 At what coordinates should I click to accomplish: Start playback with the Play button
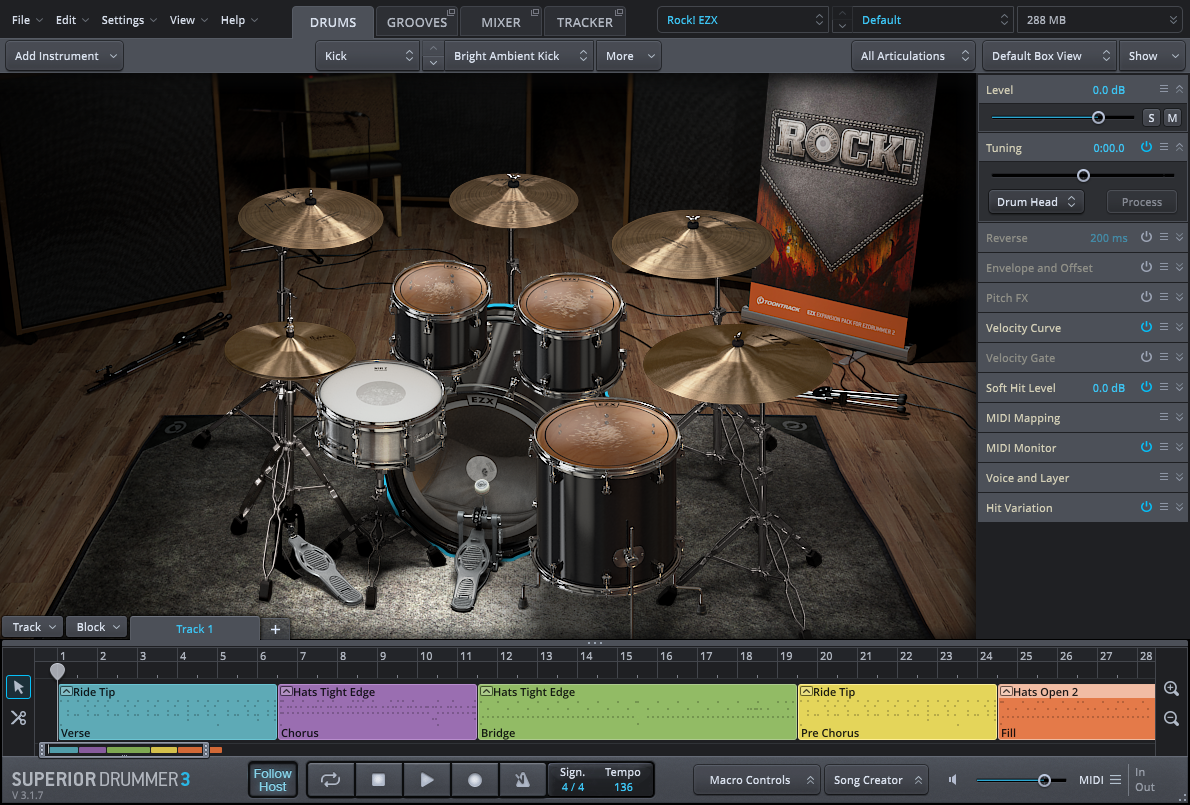point(427,780)
